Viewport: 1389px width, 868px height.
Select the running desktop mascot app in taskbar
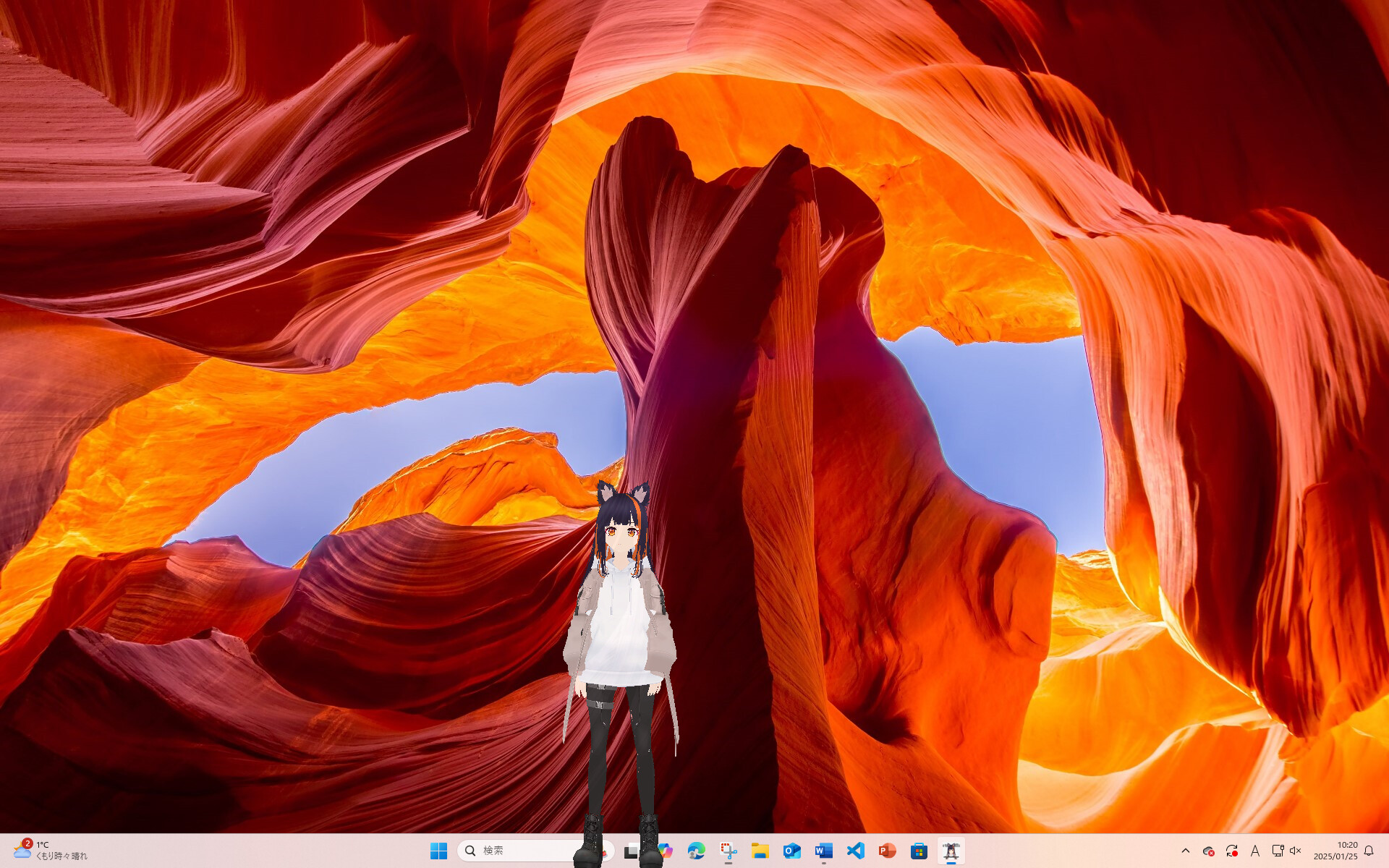(951, 851)
